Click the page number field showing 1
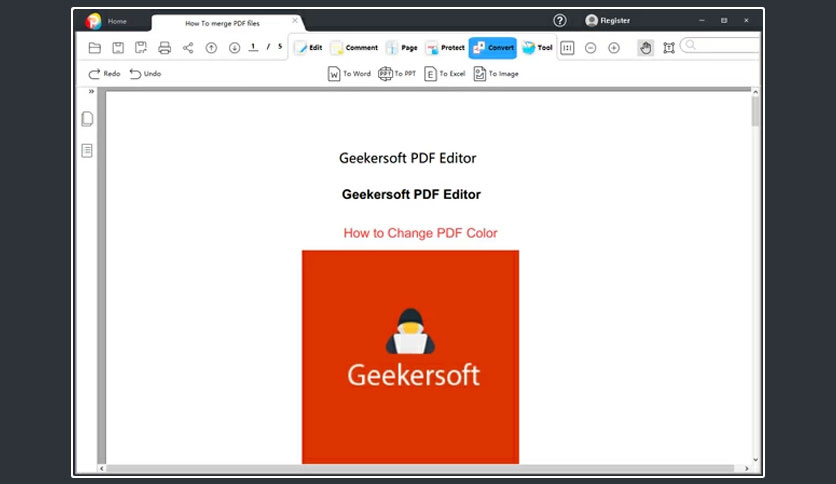 tap(253, 47)
